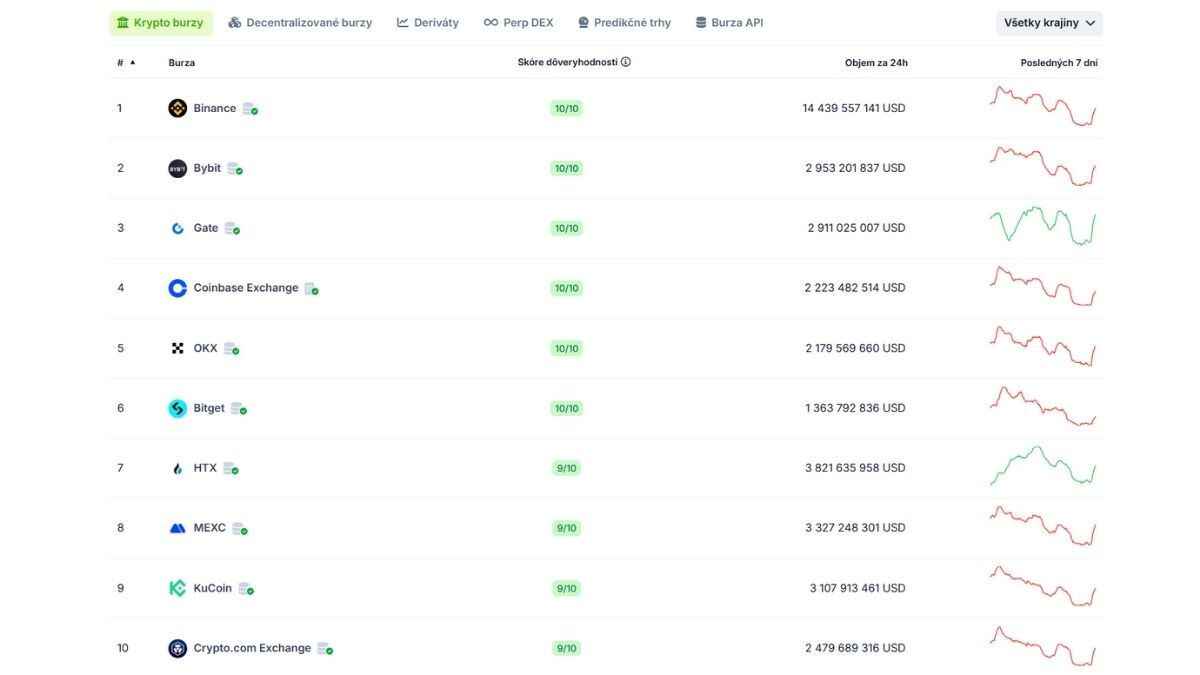This screenshot has height=675, width=1200.
Task: Click the Bybit logo icon
Action: pos(177,168)
